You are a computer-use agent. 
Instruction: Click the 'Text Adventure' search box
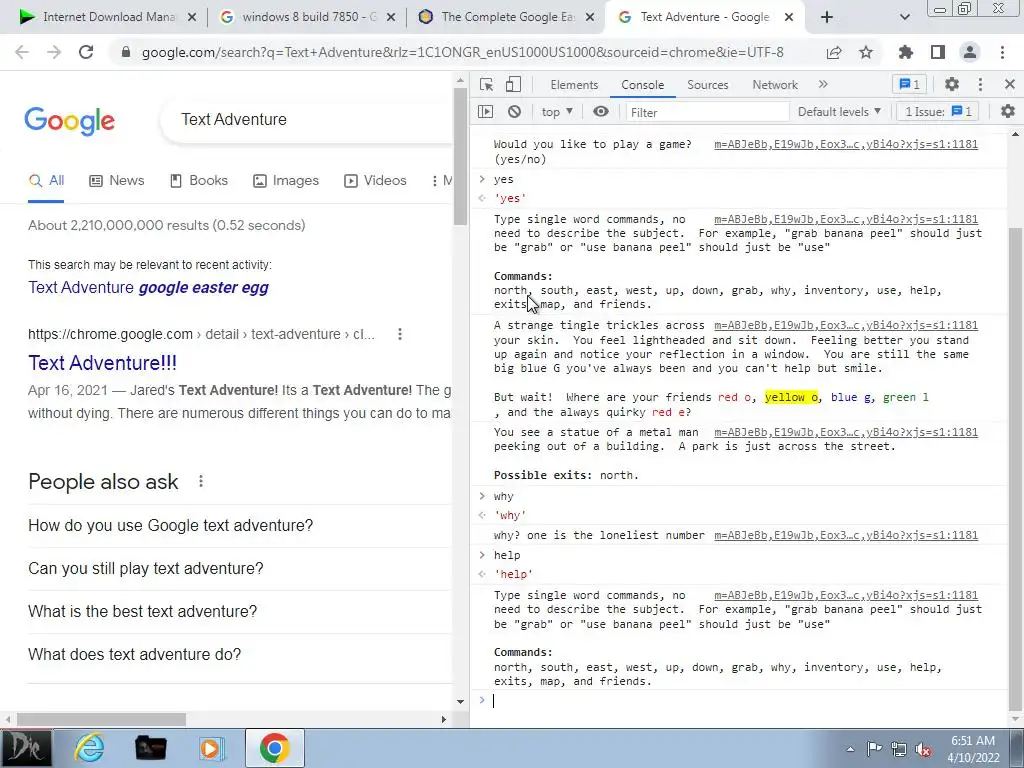pos(307,120)
